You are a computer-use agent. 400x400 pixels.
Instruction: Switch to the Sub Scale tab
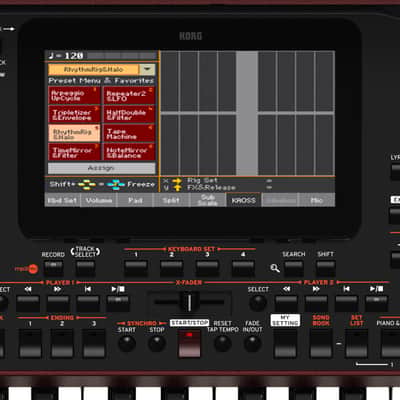[x=208, y=200]
